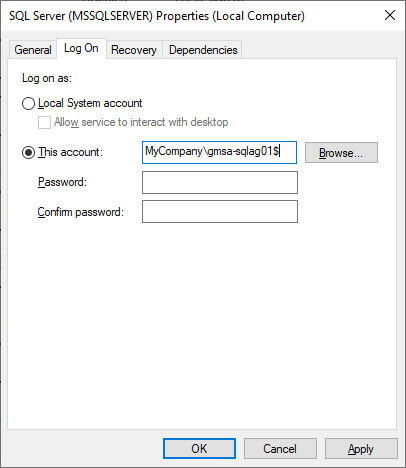The height and width of the screenshot is (468, 406).
Task: Click the Confirm password: label text
Action: click(81, 212)
